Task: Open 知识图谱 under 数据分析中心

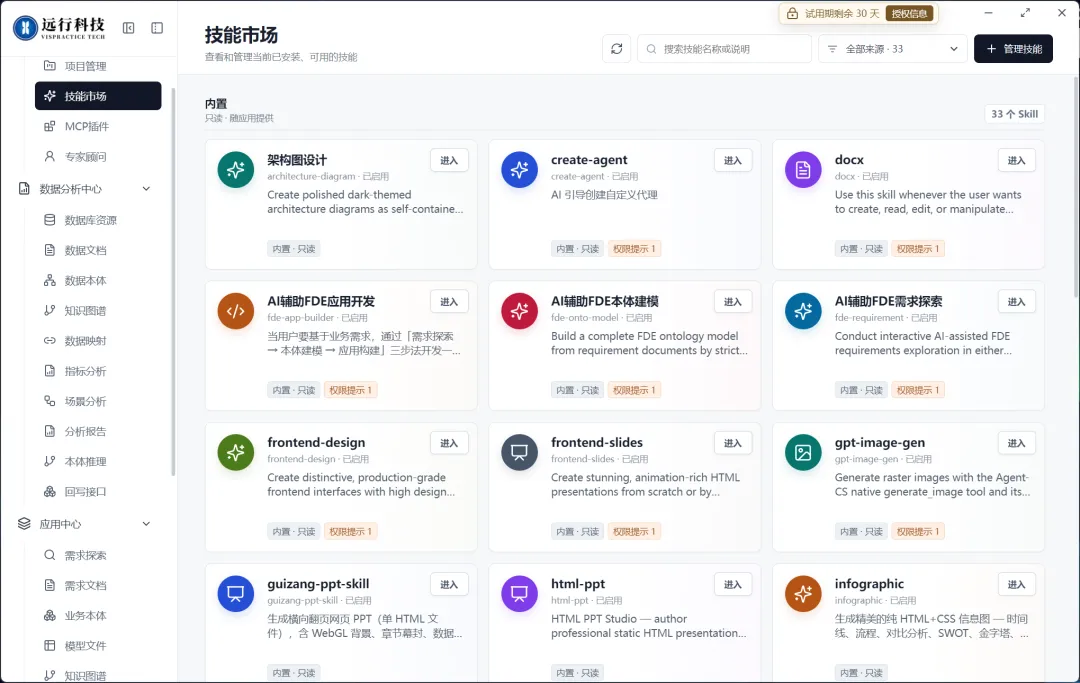Action: click(x=98, y=311)
